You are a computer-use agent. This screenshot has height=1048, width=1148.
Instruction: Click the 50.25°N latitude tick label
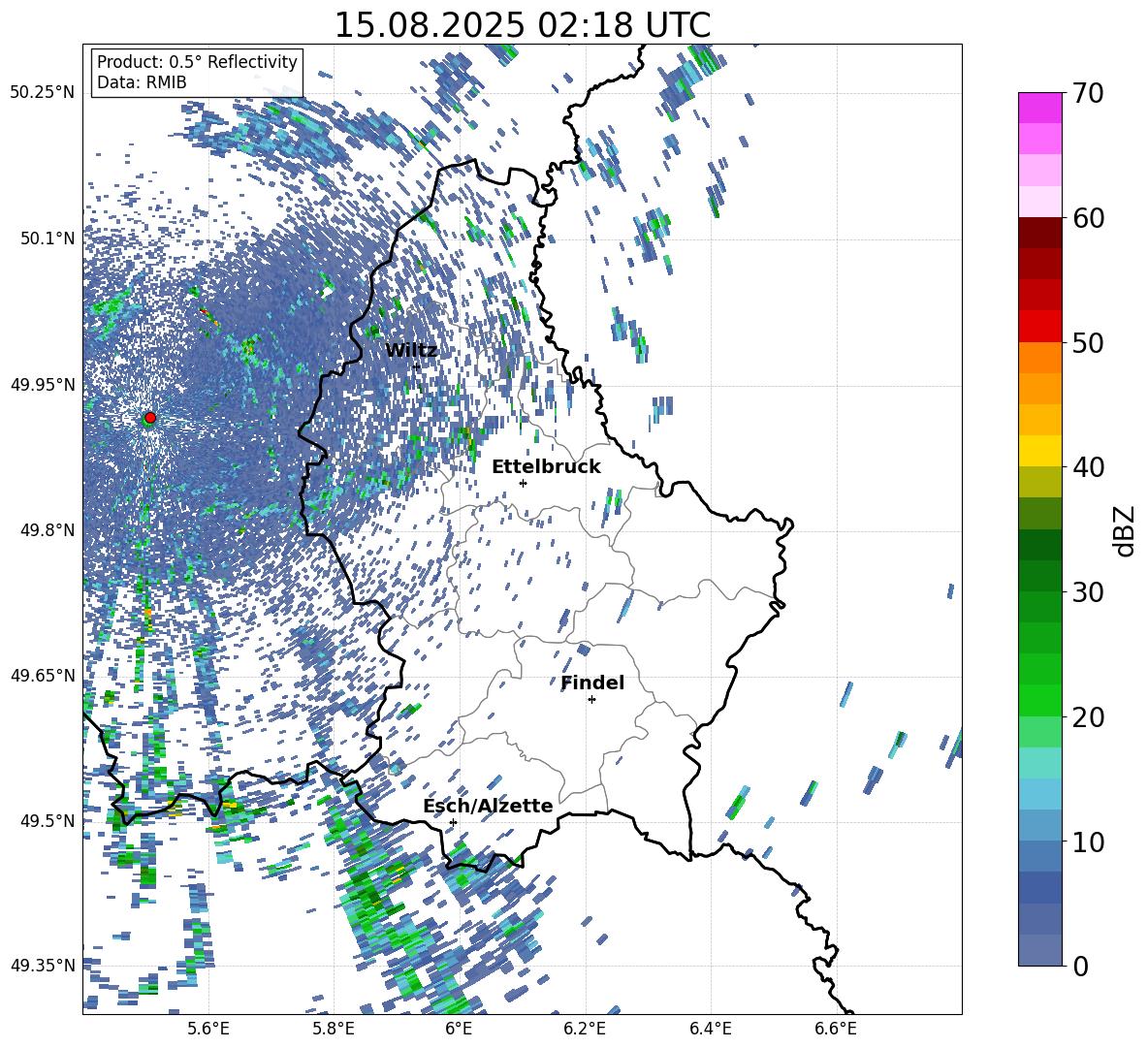(43, 93)
